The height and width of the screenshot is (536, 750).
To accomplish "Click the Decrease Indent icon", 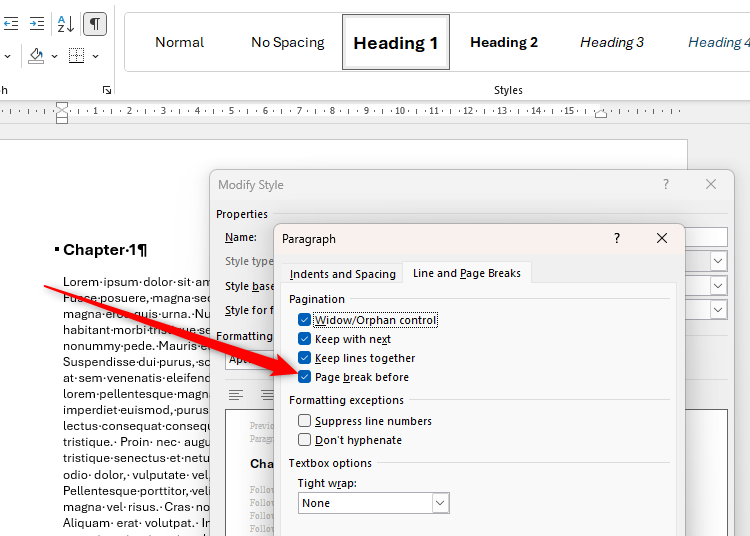I will coord(10,23).
